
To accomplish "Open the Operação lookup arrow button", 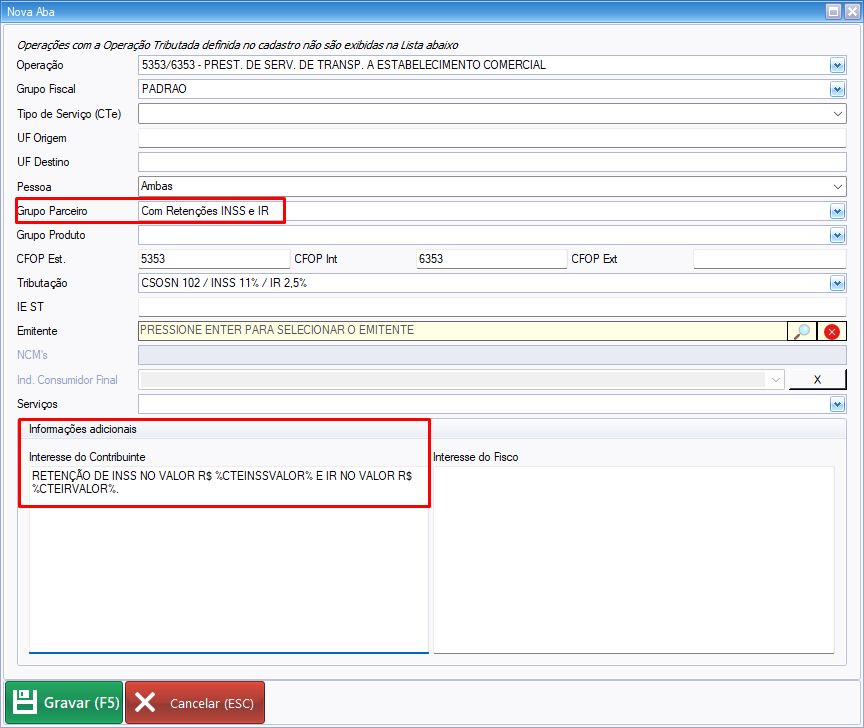I will (x=837, y=66).
